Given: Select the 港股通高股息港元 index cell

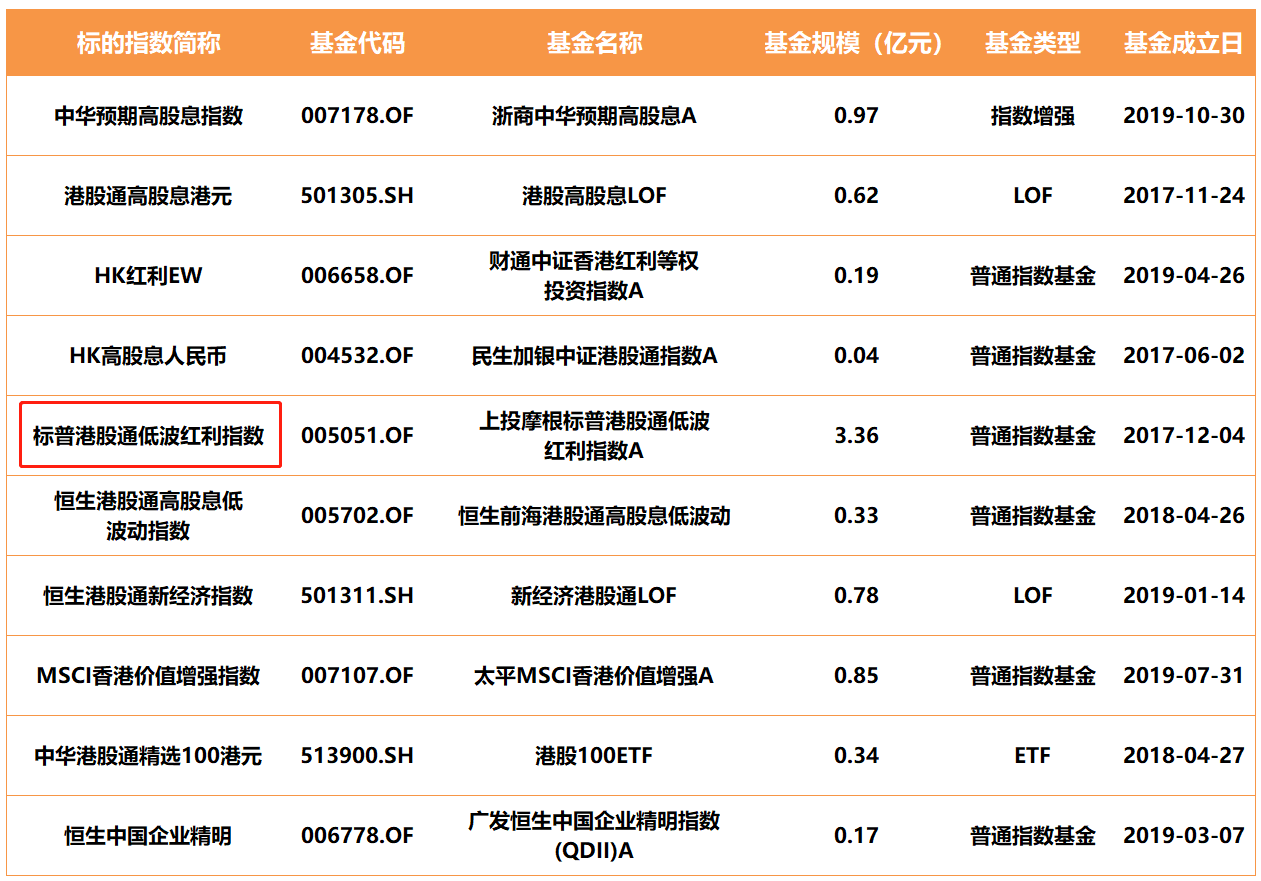Looking at the screenshot, I should (149, 196).
